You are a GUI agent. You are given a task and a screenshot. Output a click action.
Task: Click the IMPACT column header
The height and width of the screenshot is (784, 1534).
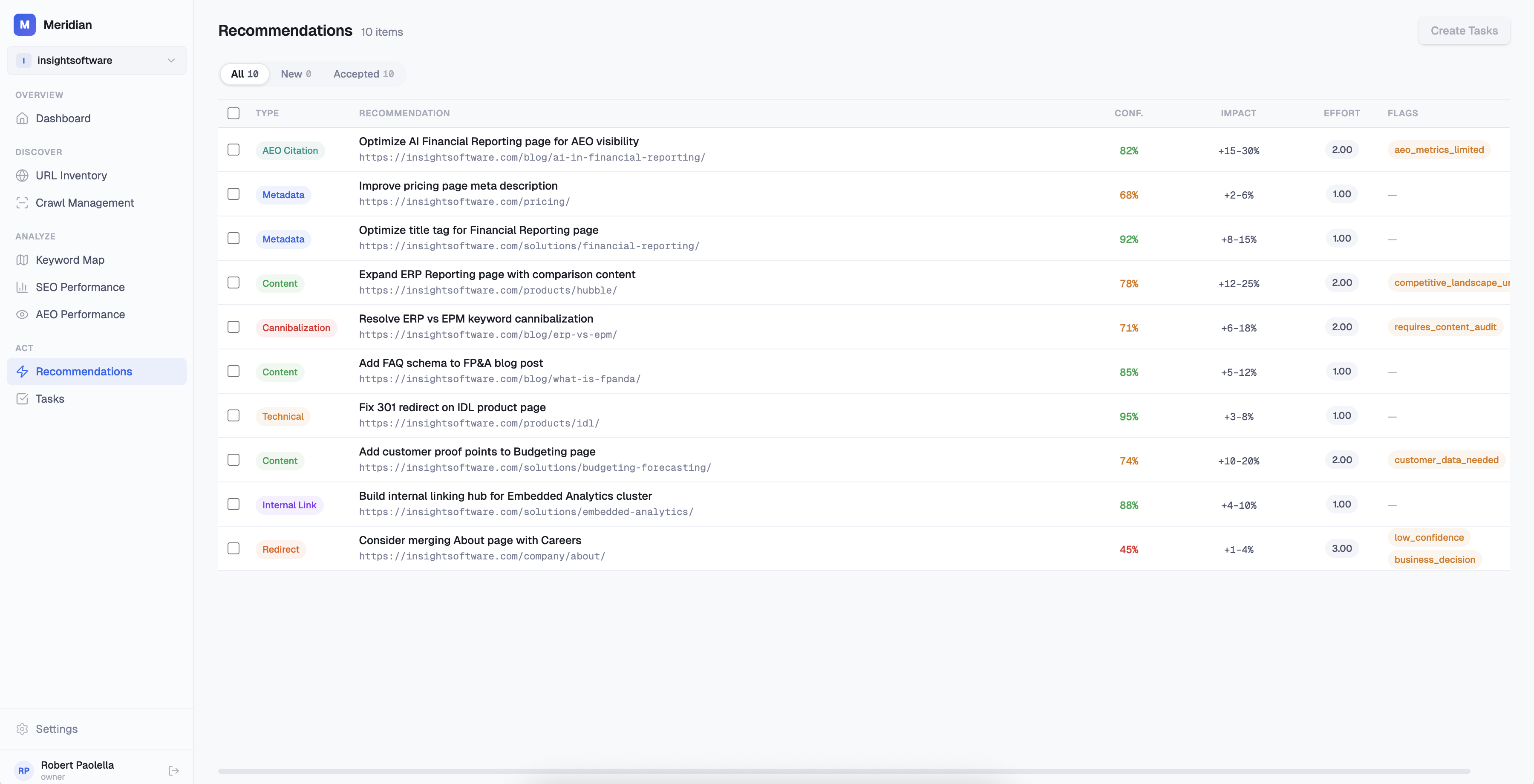pos(1238,113)
